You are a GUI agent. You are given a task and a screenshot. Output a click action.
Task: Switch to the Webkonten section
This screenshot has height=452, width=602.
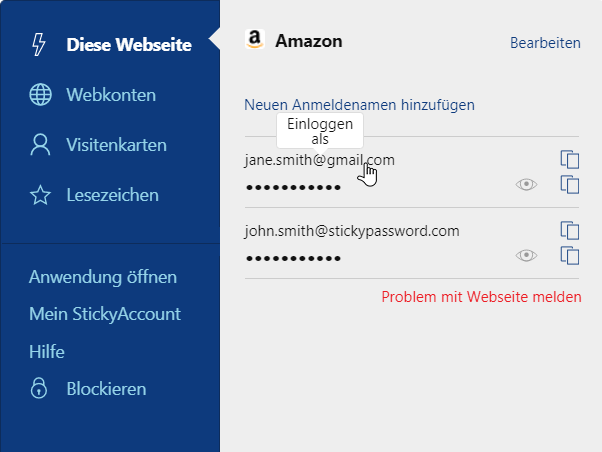(x=111, y=95)
